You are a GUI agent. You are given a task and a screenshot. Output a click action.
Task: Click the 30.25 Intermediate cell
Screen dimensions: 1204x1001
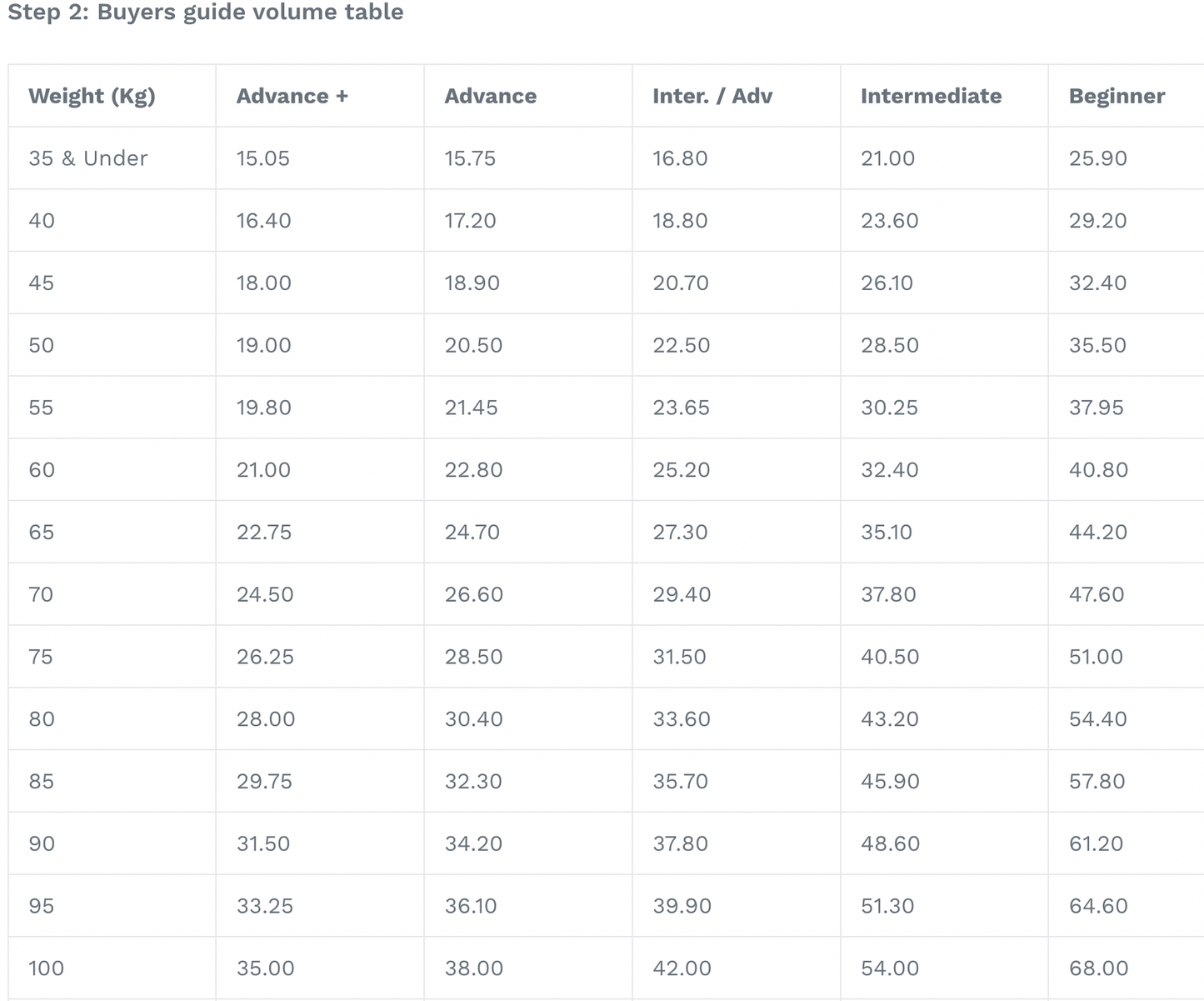tap(889, 408)
